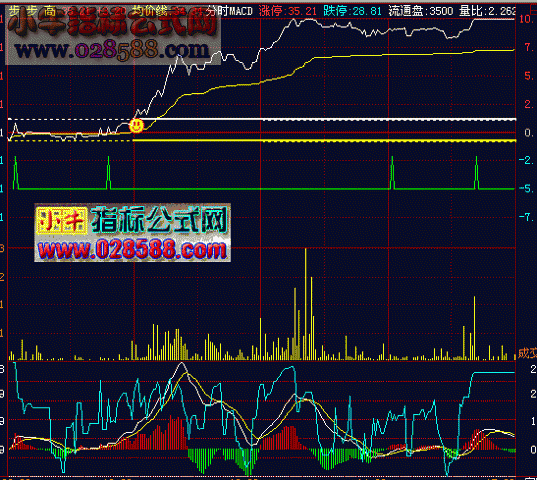537x480 pixels.
Task: Select the rightmost green spike signal
Action: pyautogui.click(x=476, y=173)
